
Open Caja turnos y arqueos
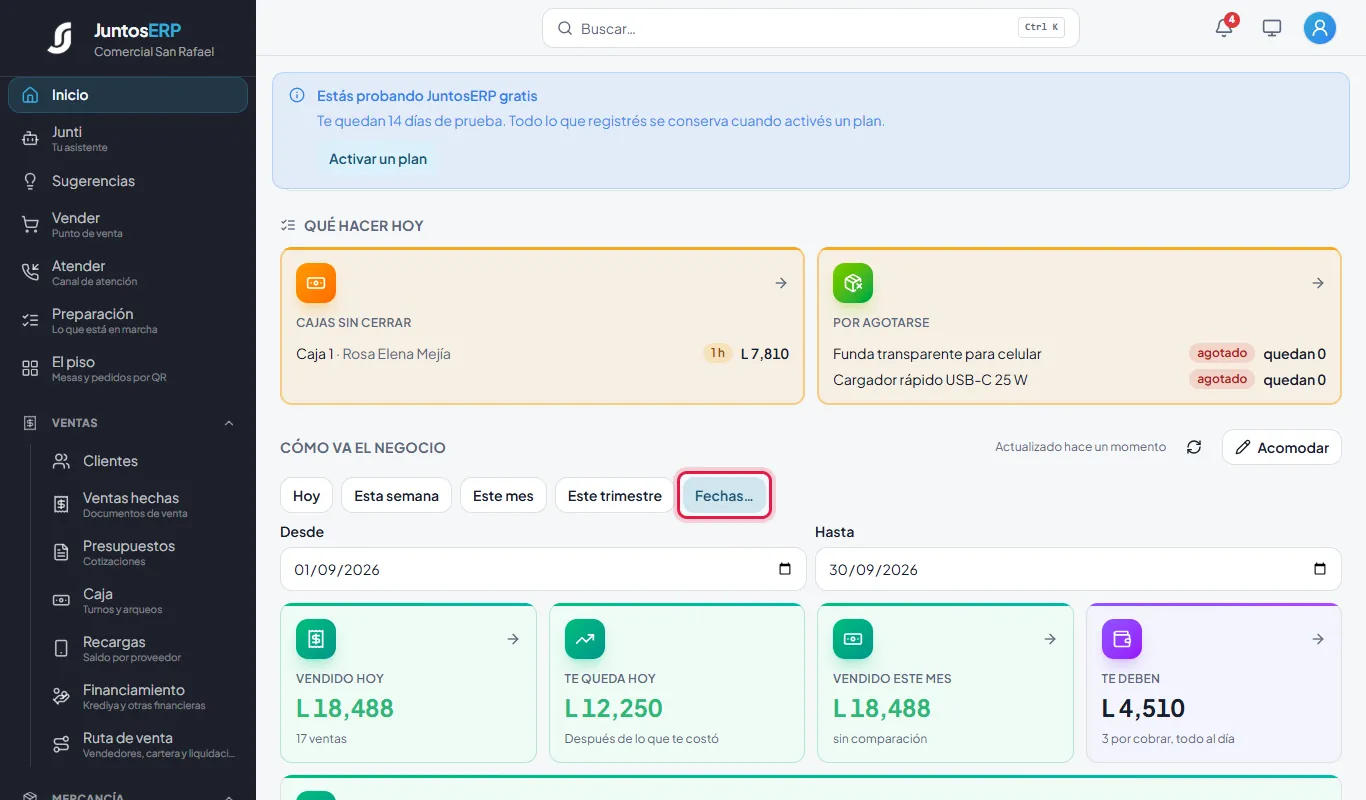click(x=143, y=601)
